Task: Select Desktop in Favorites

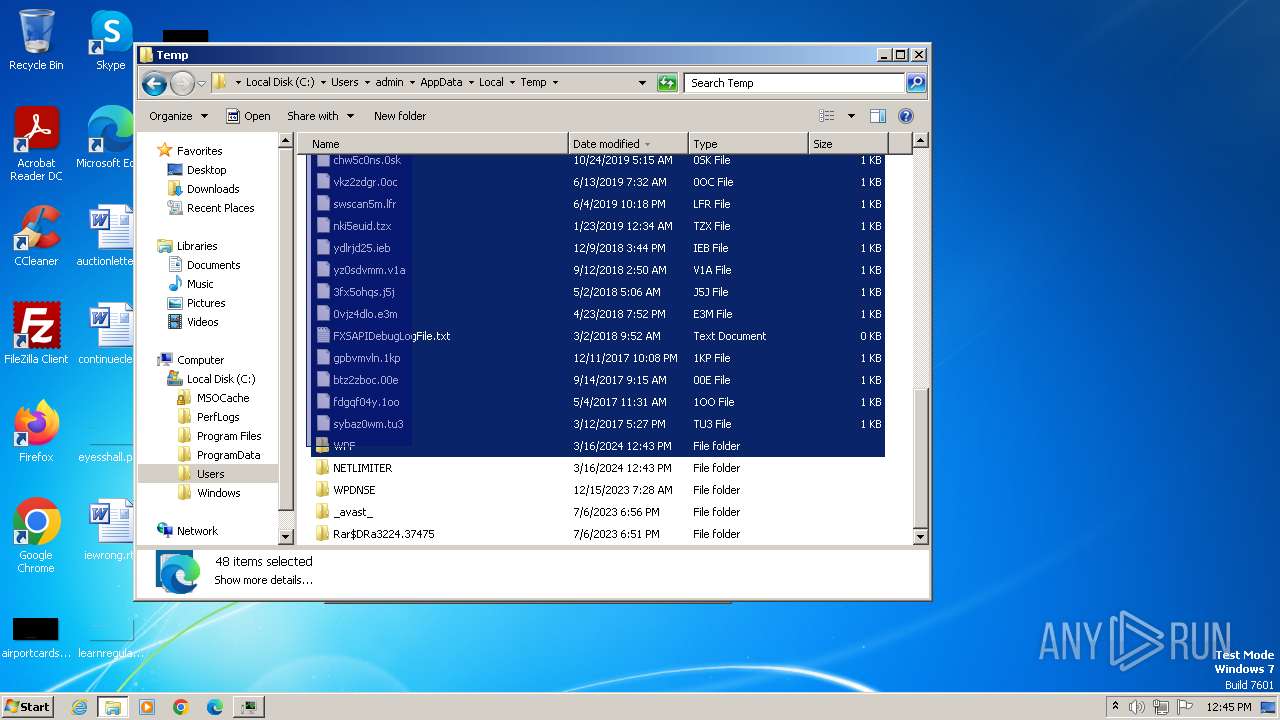Action: tap(197, 170)
